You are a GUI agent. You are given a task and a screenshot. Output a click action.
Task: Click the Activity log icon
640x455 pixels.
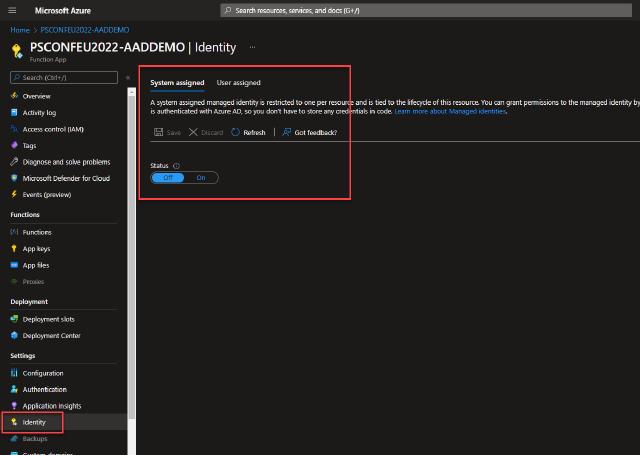[14, 112]
